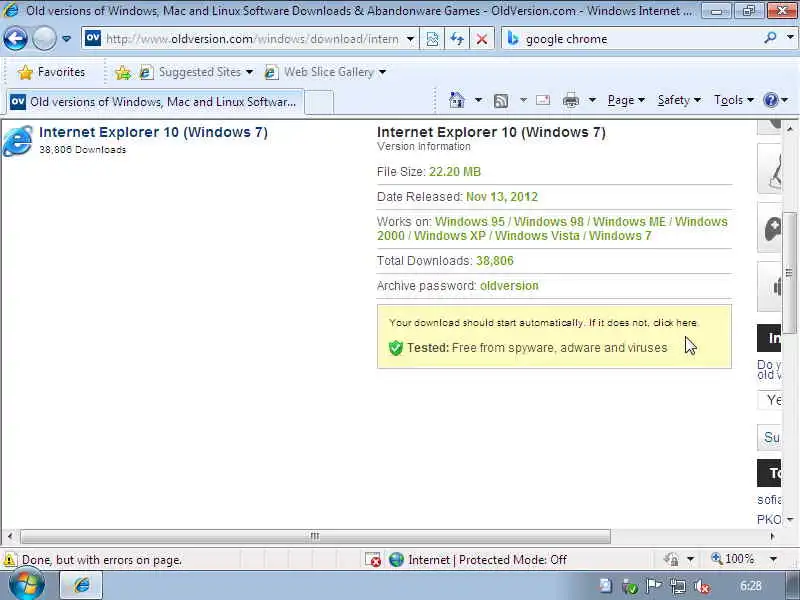Expand the Print dropdown arrow
The width and height of the screenshot is (800, 600).
(592, 100)
